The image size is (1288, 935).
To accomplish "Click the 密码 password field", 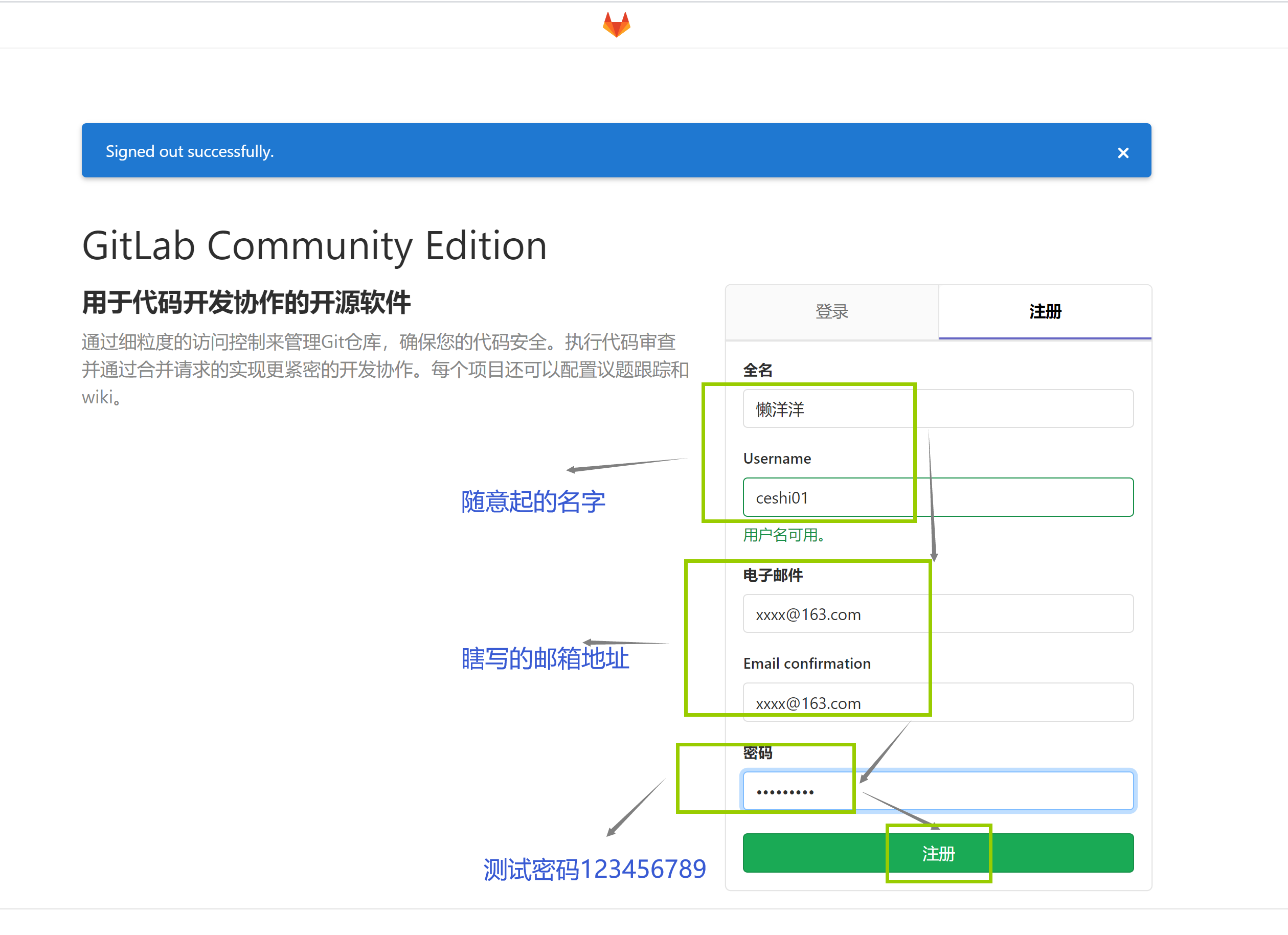I will click(x=938, y=791).
